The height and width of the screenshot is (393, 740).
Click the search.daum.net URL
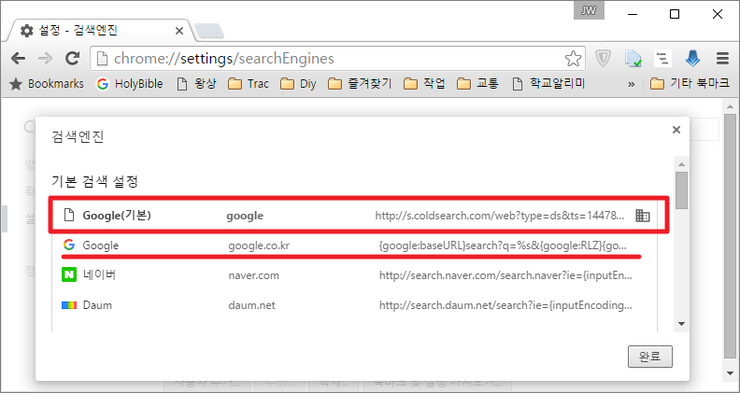(x=505, y=306)
